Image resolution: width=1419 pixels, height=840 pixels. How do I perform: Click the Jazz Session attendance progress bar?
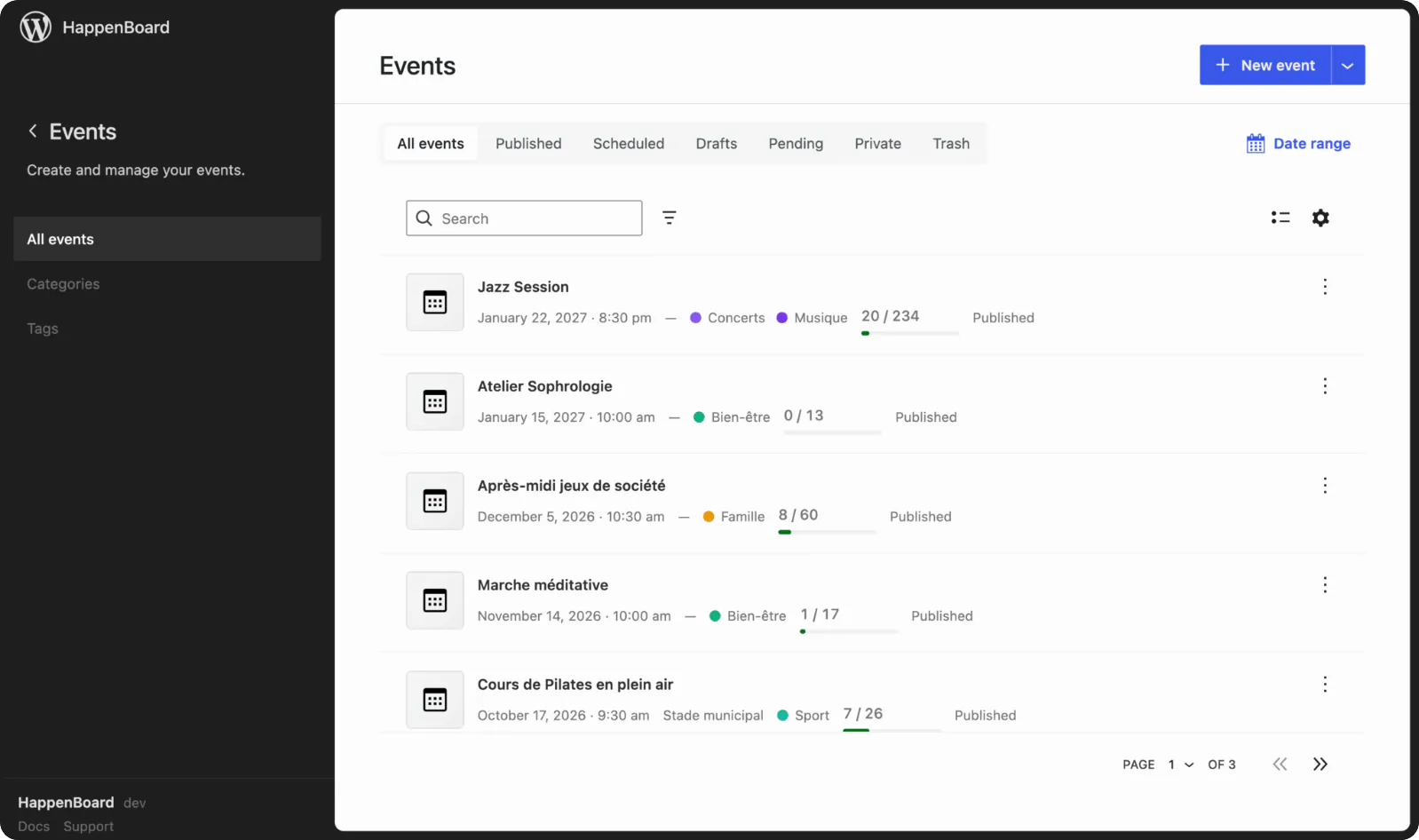point(910,333)
